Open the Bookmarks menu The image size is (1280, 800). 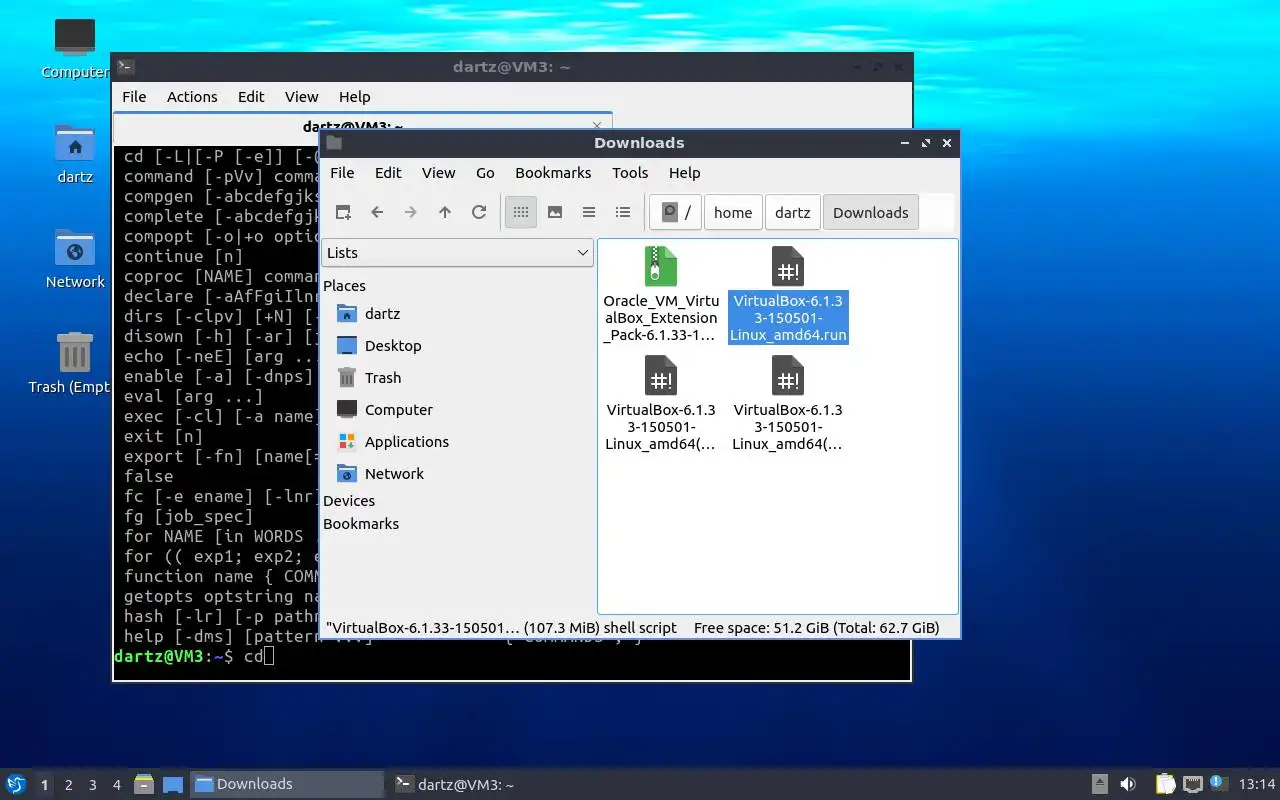tap(553, 172)
